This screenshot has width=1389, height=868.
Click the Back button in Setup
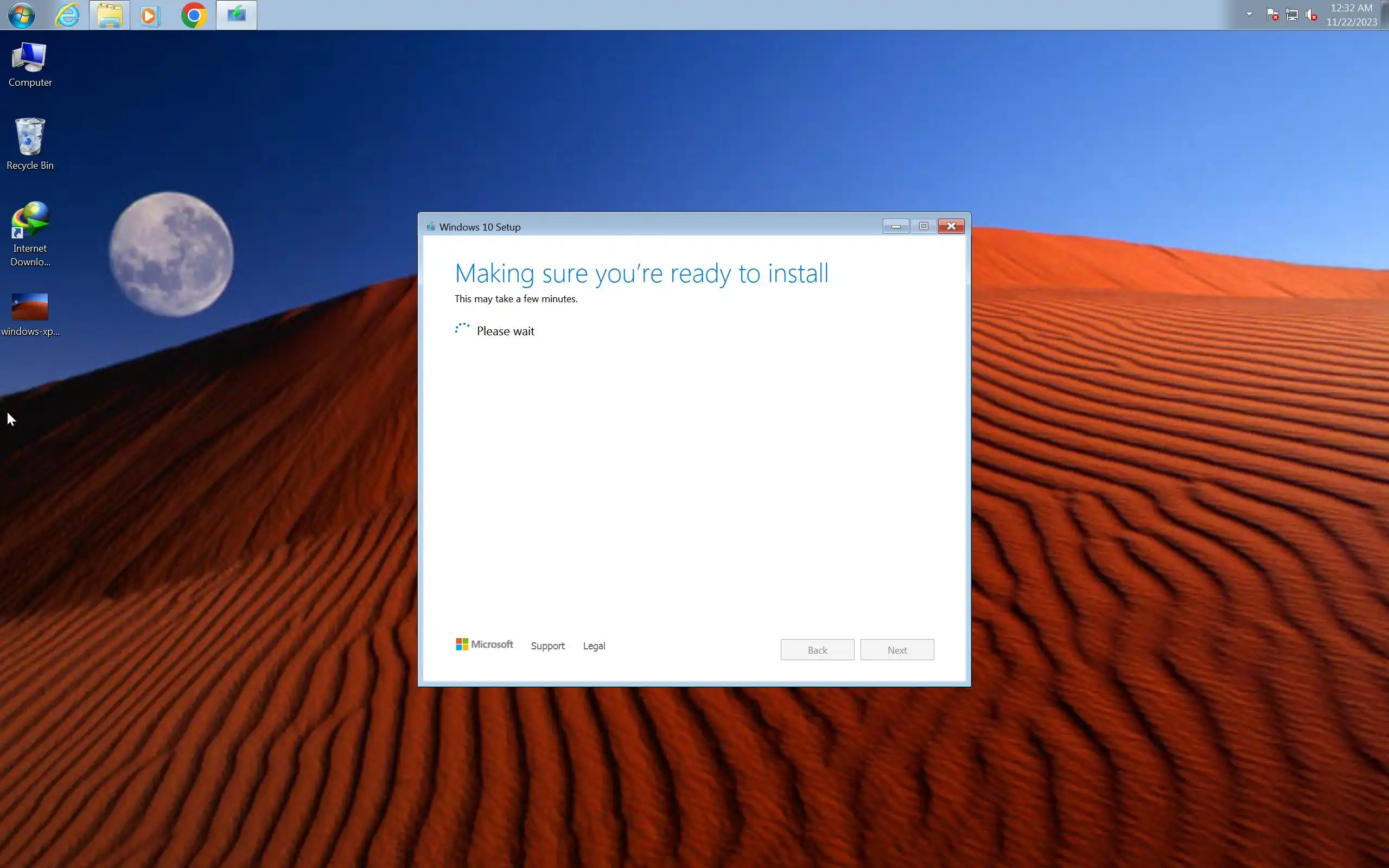[817, 650]
